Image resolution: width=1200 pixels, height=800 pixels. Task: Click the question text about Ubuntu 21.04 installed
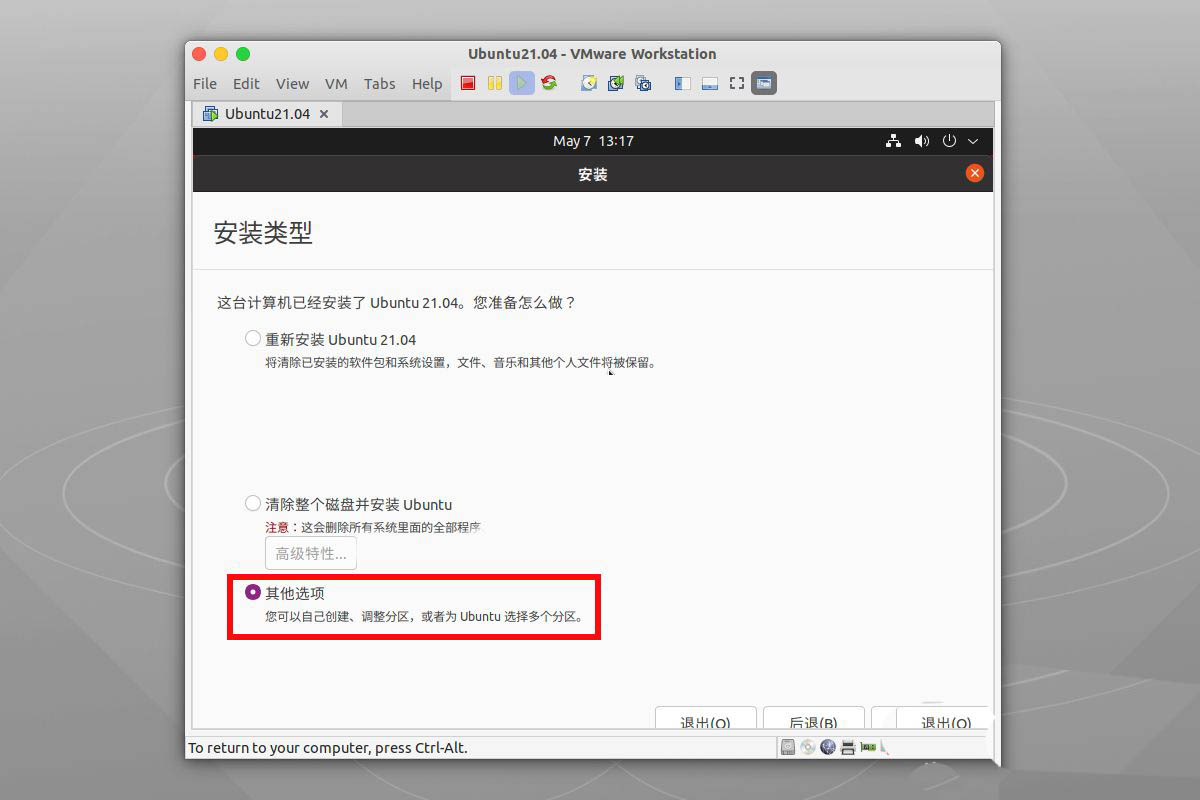397,302
